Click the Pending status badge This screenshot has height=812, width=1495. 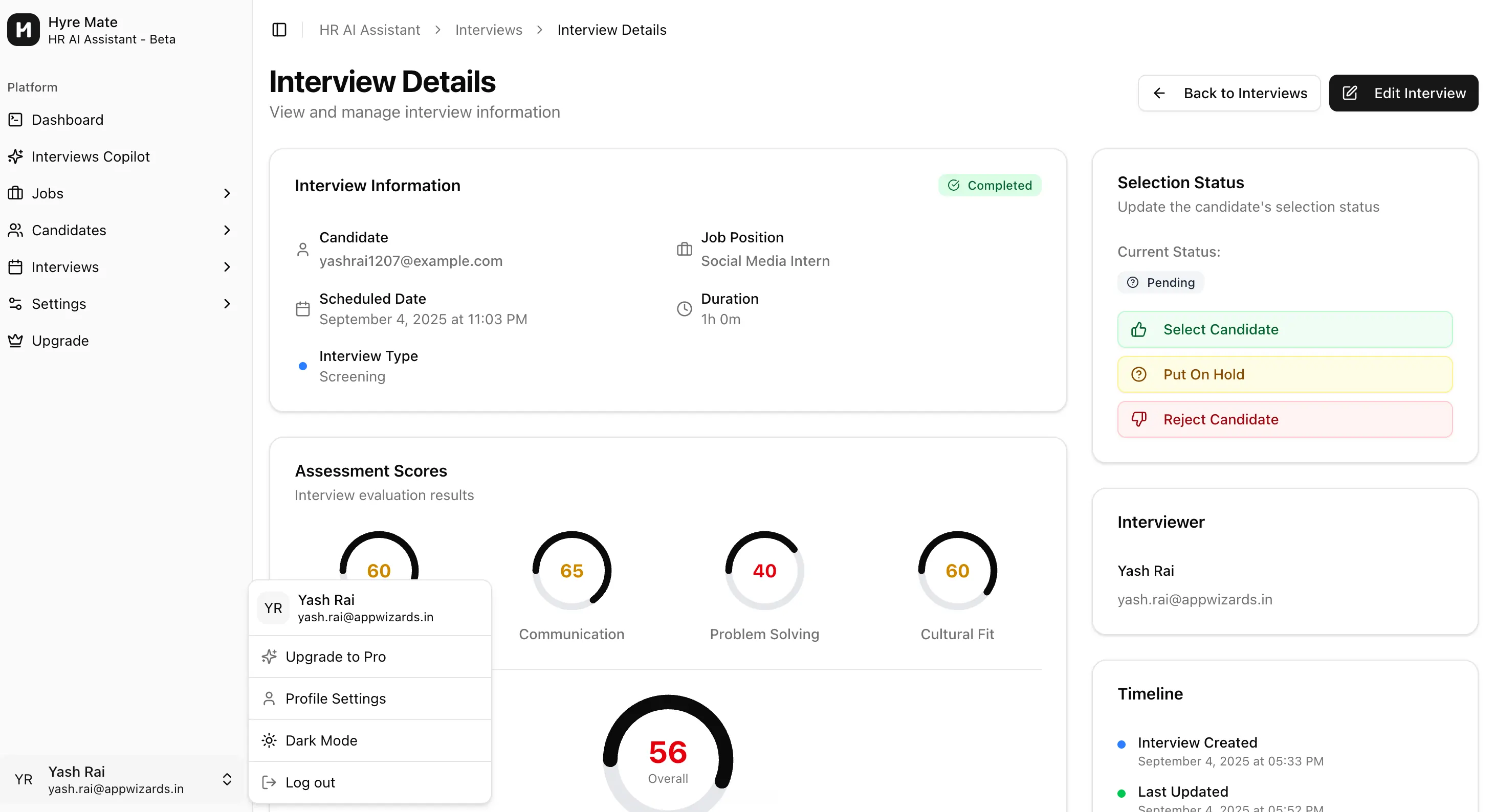tap(1161, 282)
